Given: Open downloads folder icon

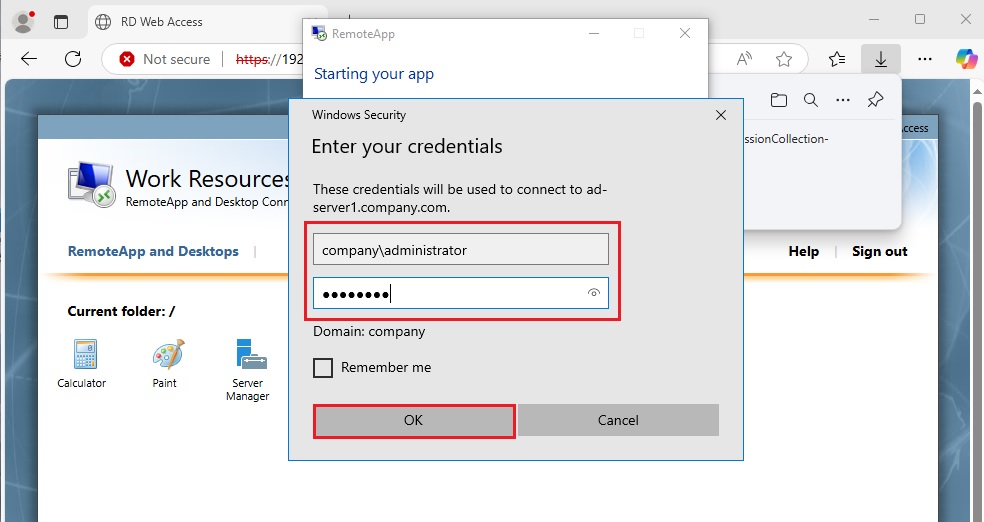Looking at the screenshot, I should [x=779, y=100].
